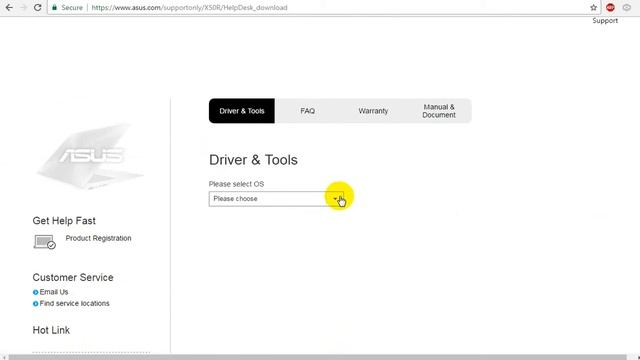640x360 pixels.
Task: Open the Warranty tab
Action: tap(373, 111)
